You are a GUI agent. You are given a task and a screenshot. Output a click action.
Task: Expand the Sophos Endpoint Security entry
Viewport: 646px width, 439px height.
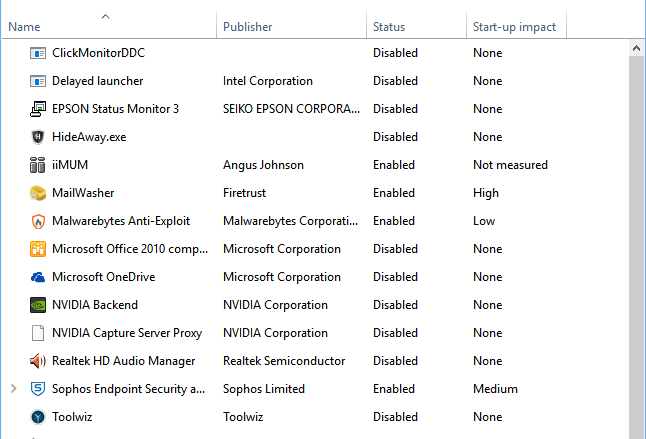(x=14, y=389)
